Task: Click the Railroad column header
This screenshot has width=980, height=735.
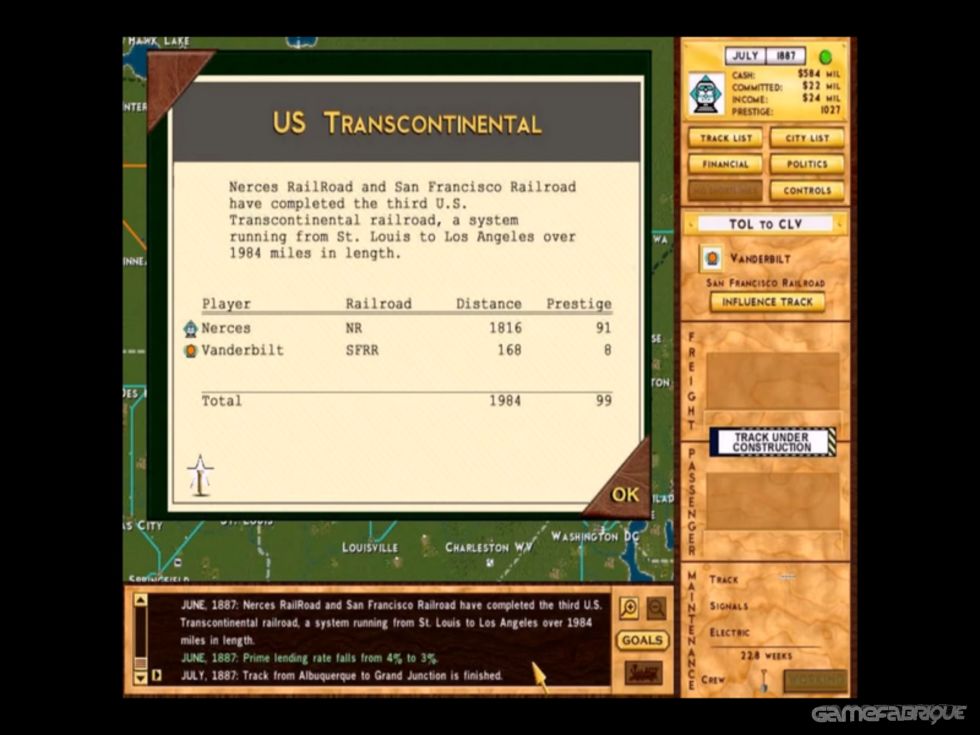Action: [x=379, y=304]
